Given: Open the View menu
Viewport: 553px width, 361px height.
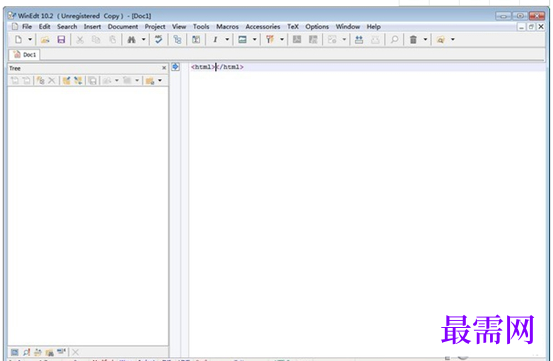Looking at the screenshot, I should coord(179,26).
